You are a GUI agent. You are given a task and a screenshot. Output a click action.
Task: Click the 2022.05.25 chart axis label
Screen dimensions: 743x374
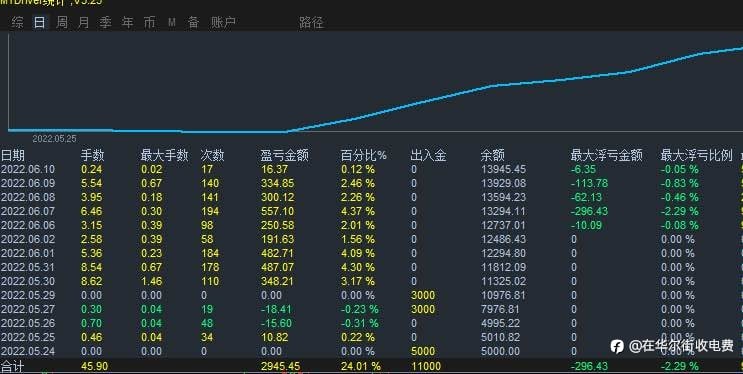[54, 139]
